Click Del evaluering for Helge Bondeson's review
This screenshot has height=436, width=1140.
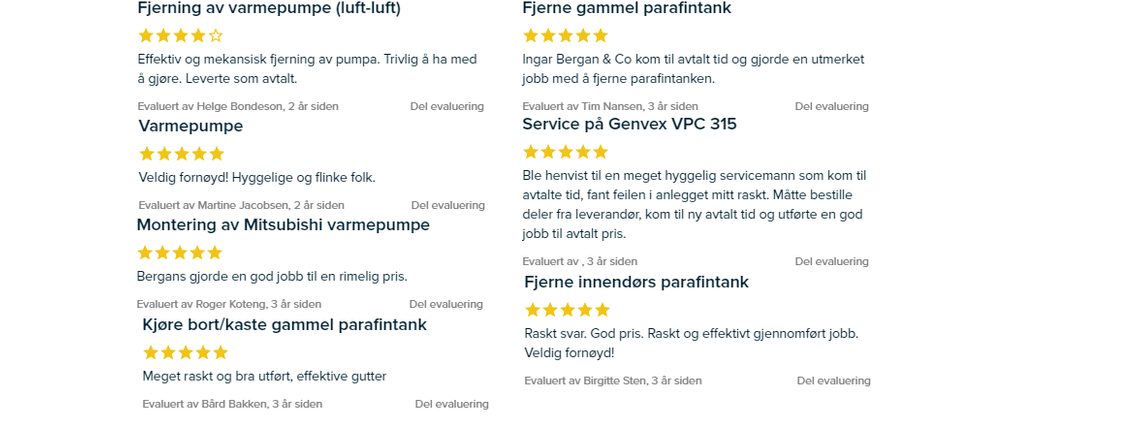pos(446,106)
